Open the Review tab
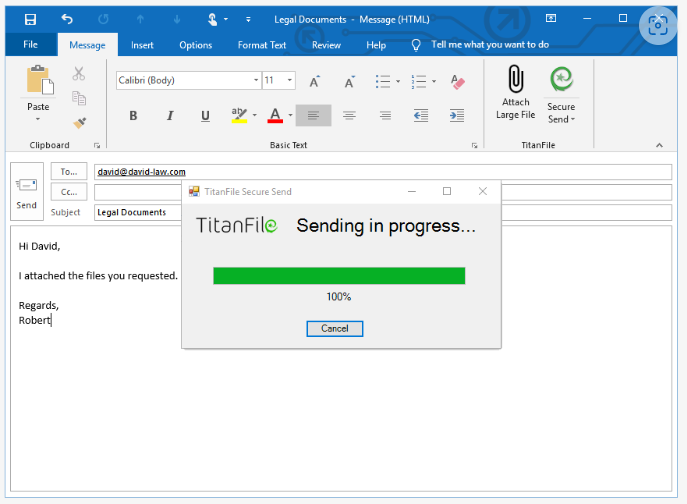Screen dimensions: 687x504 coord(326,45)
